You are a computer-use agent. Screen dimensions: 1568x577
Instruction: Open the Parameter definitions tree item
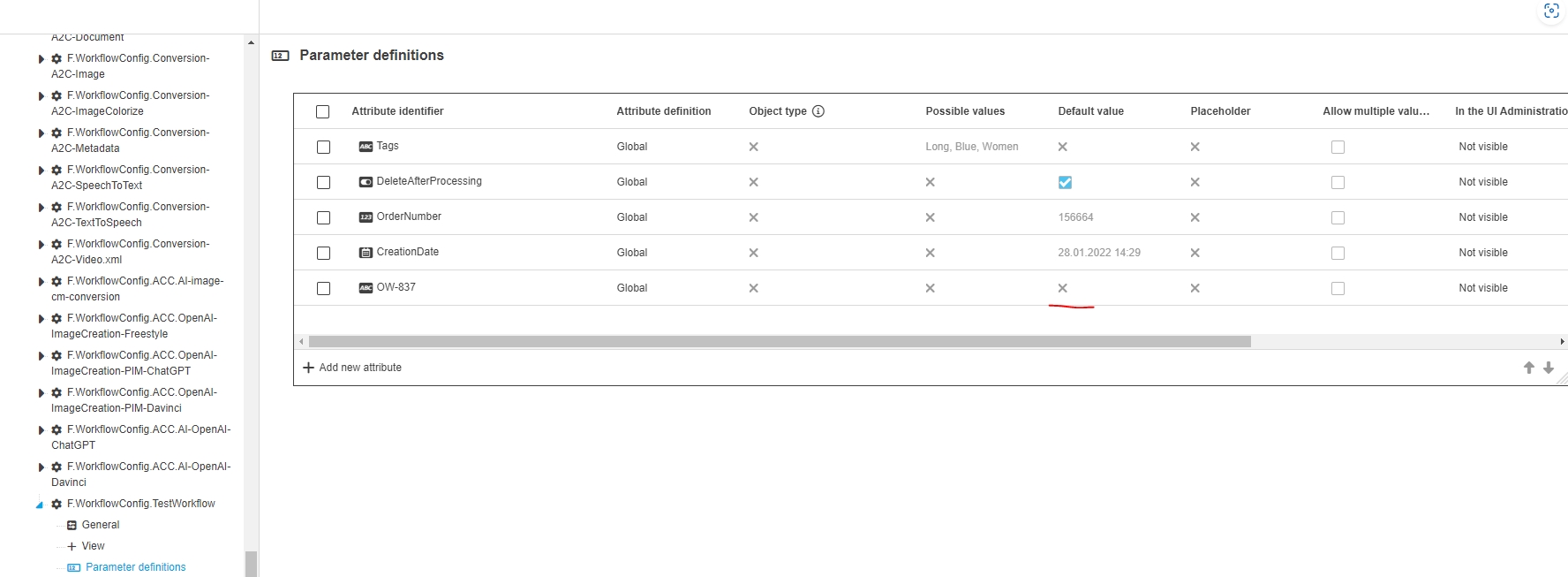135,567
